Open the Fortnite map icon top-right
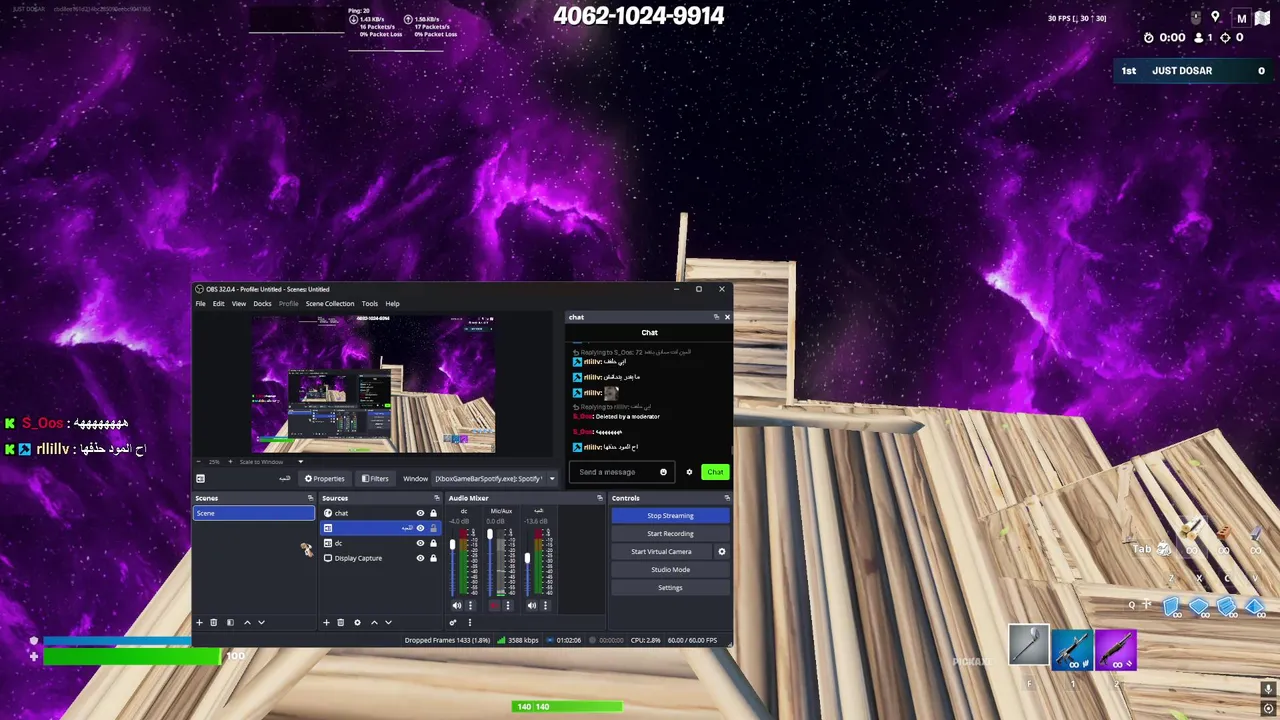This screenshot has height=720, width=1280. pos(1264,17)
